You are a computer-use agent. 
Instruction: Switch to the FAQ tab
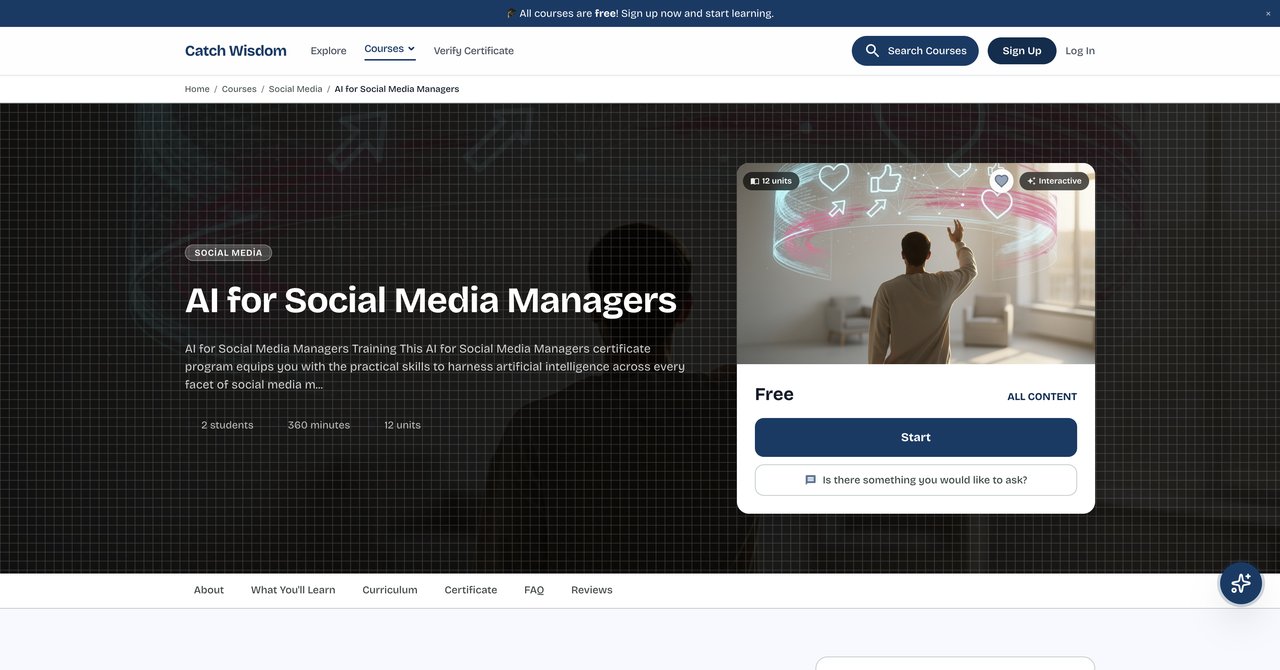(x=534, y=590)
